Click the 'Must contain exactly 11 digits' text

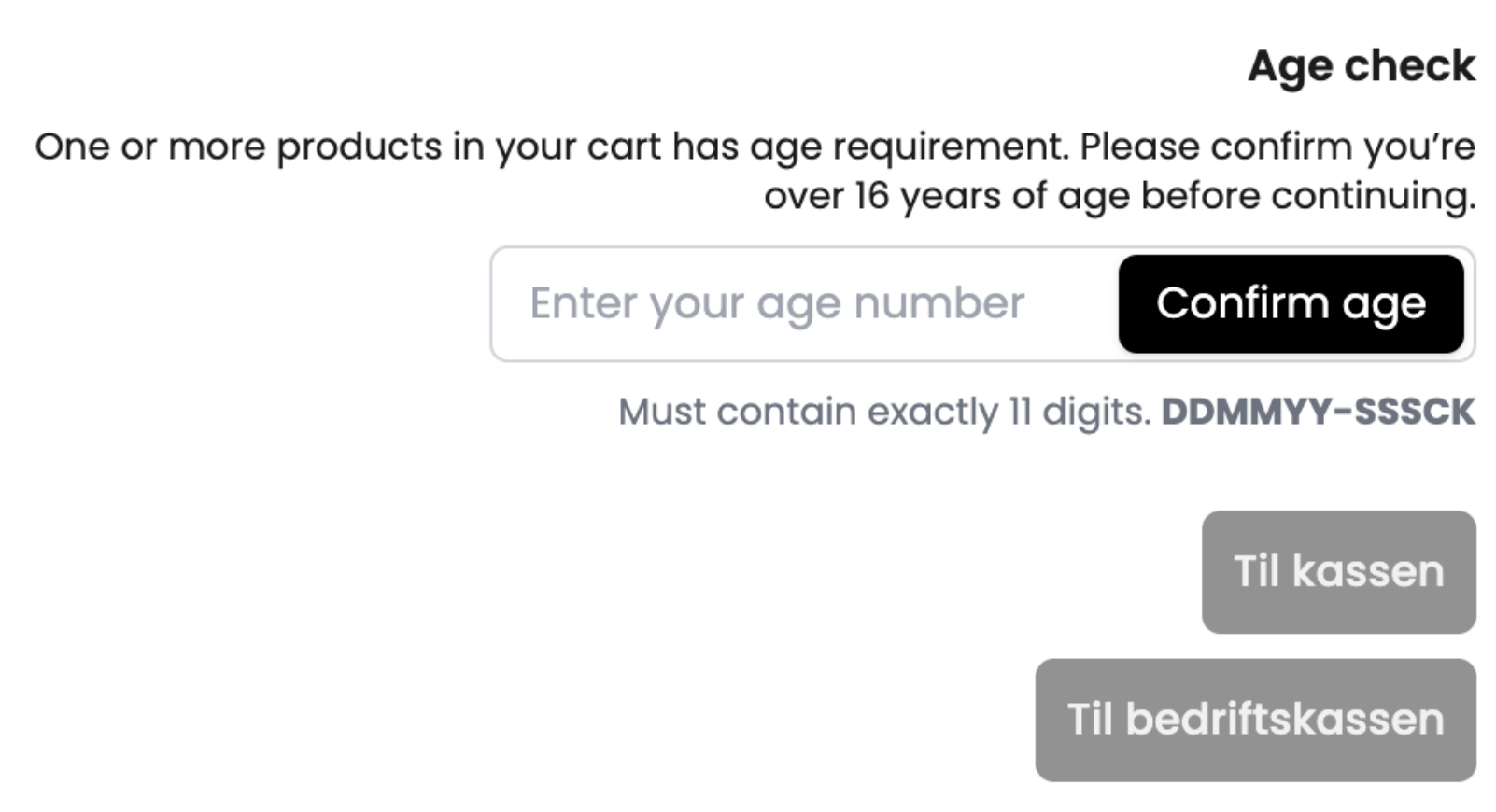click(883, 412)
